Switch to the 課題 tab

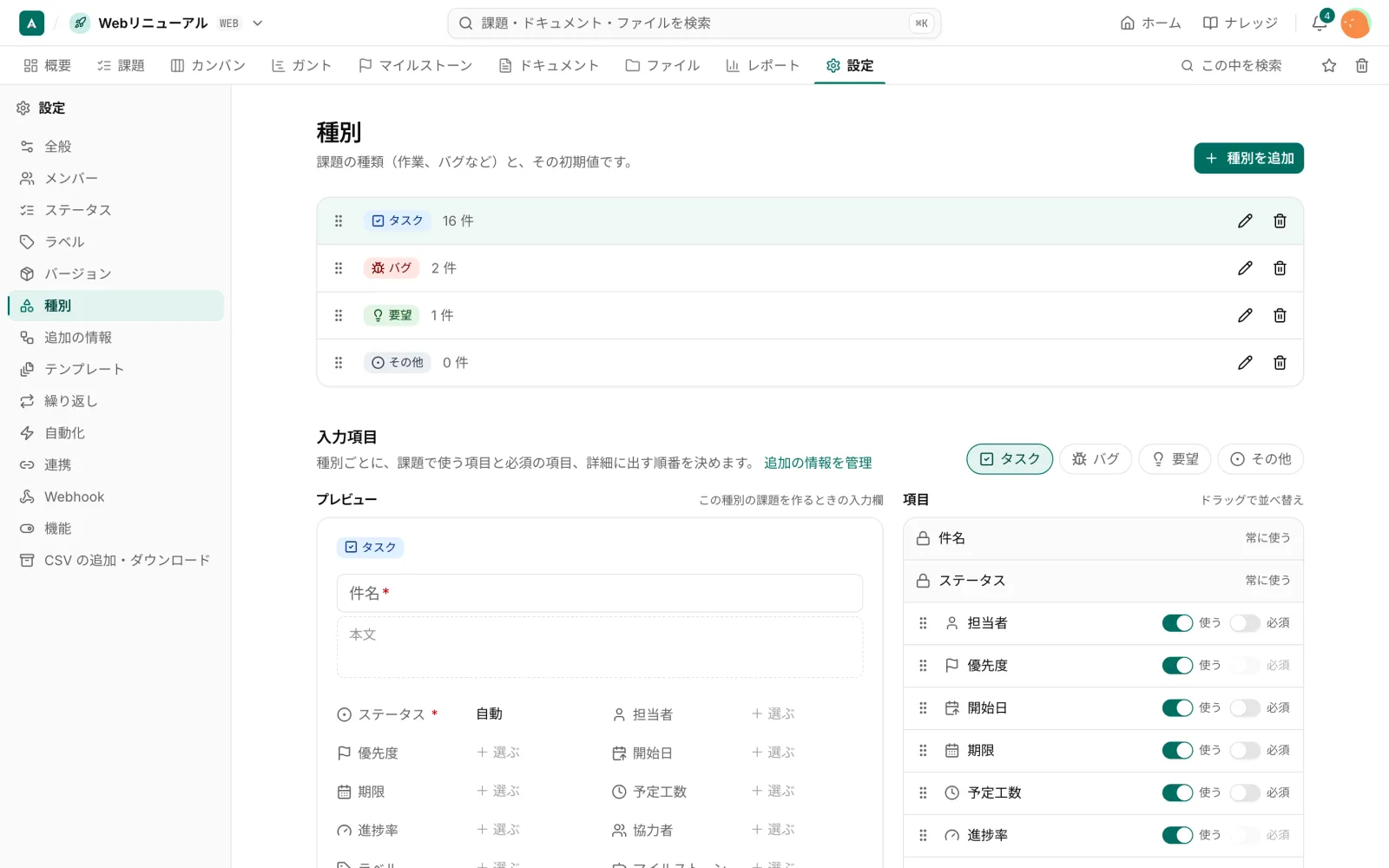pyautogui.click(x=121, y=65)
